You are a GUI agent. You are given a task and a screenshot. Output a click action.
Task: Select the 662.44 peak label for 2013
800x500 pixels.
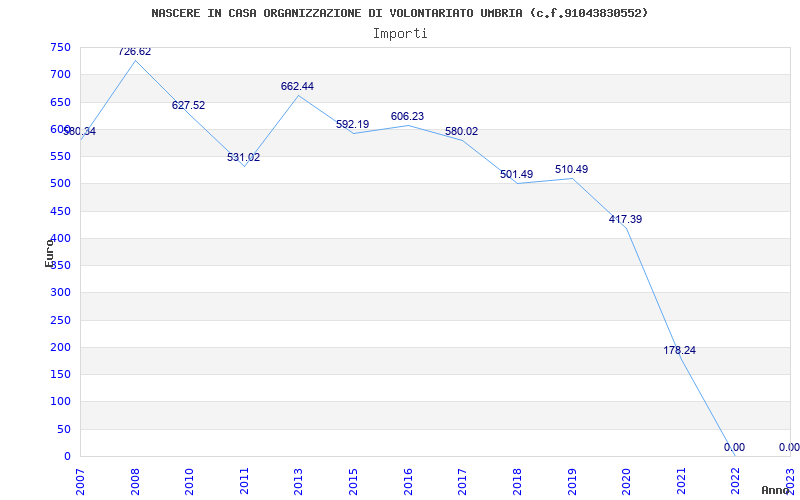pos(297,86)
